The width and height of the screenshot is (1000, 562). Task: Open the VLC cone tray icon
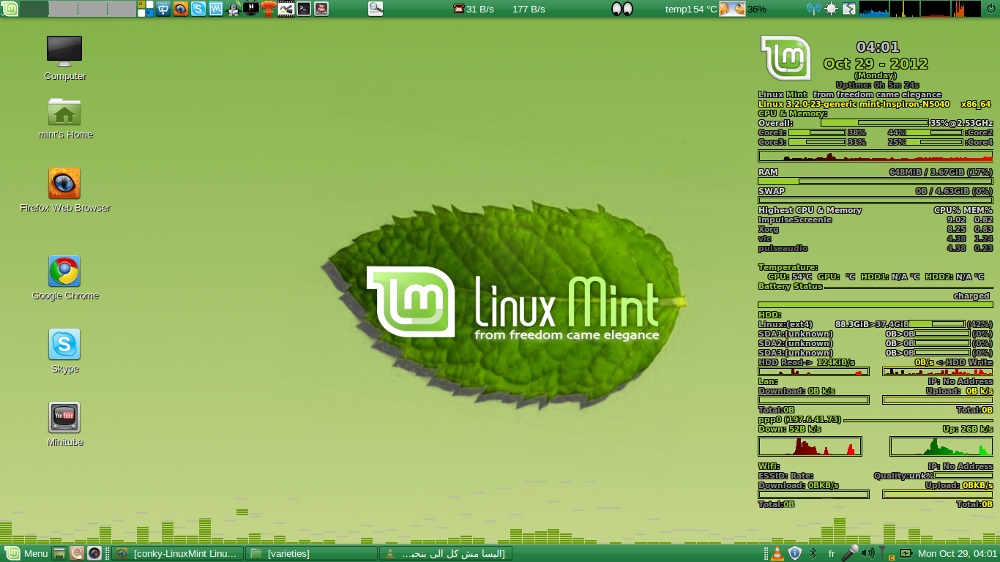tap(777, 553)
